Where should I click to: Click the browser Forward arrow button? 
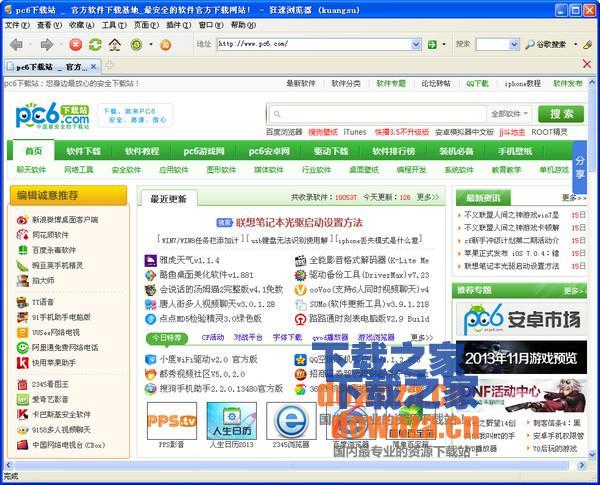pos(46,45)
